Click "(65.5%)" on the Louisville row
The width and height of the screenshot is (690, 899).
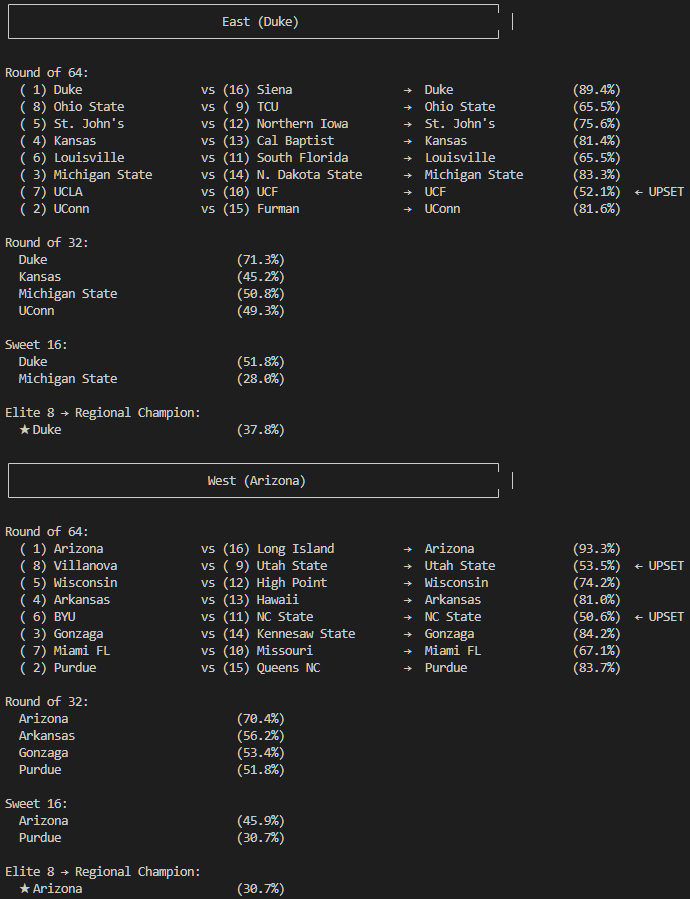pos(597,158)
